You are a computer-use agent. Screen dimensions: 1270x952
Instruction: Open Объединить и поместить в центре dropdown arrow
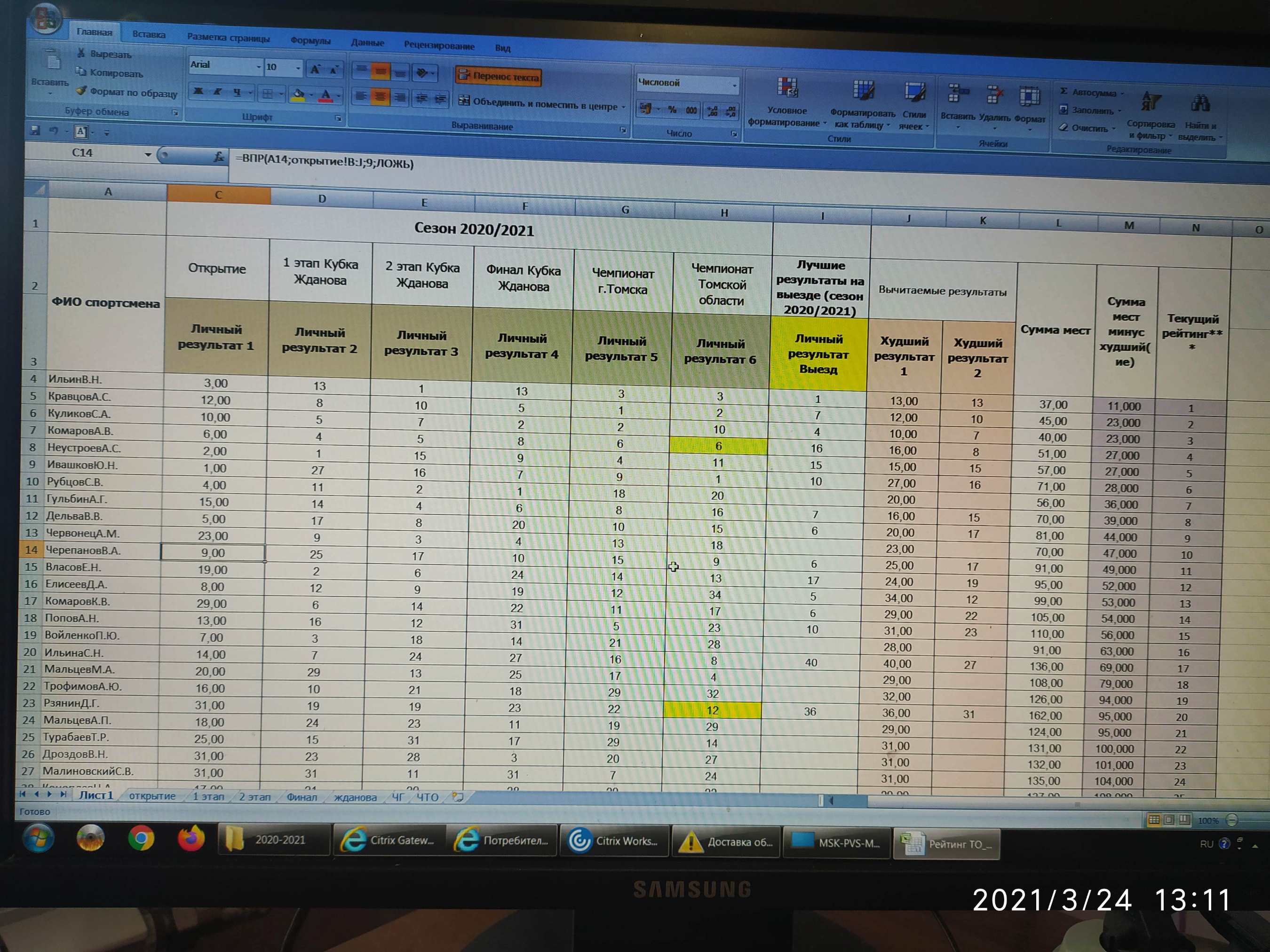pyautogui.click(x=624, y=107)
